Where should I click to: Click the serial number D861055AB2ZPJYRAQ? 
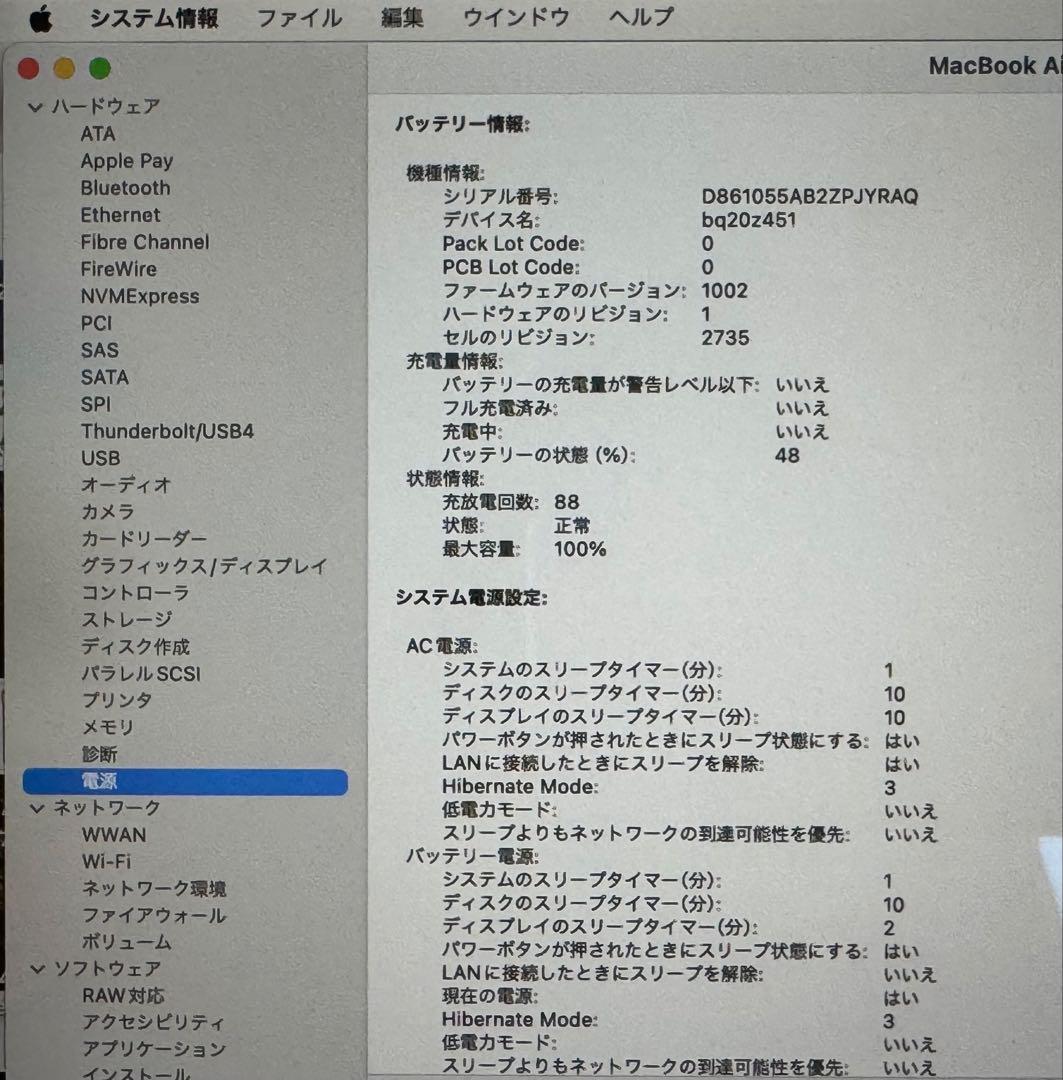(809, 197)
